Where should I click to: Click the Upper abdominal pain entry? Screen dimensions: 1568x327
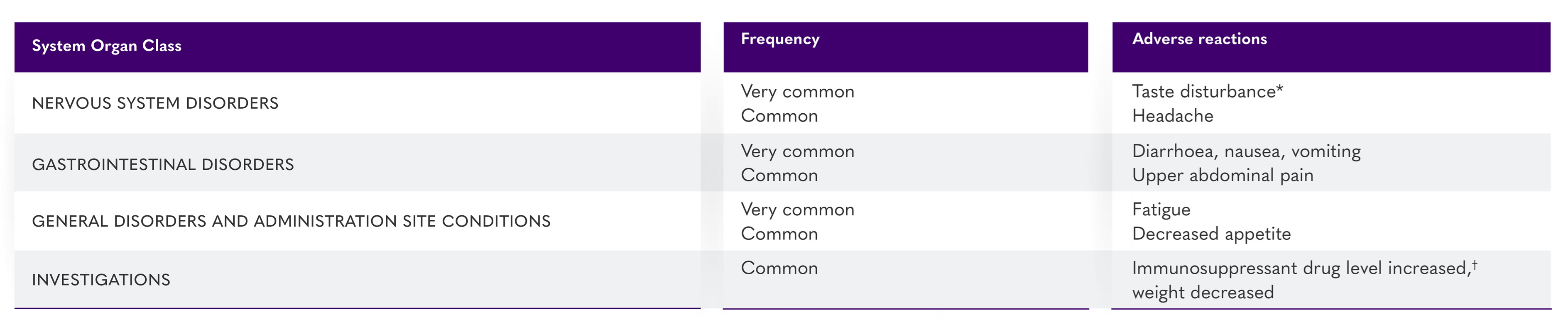point(1222,176)
